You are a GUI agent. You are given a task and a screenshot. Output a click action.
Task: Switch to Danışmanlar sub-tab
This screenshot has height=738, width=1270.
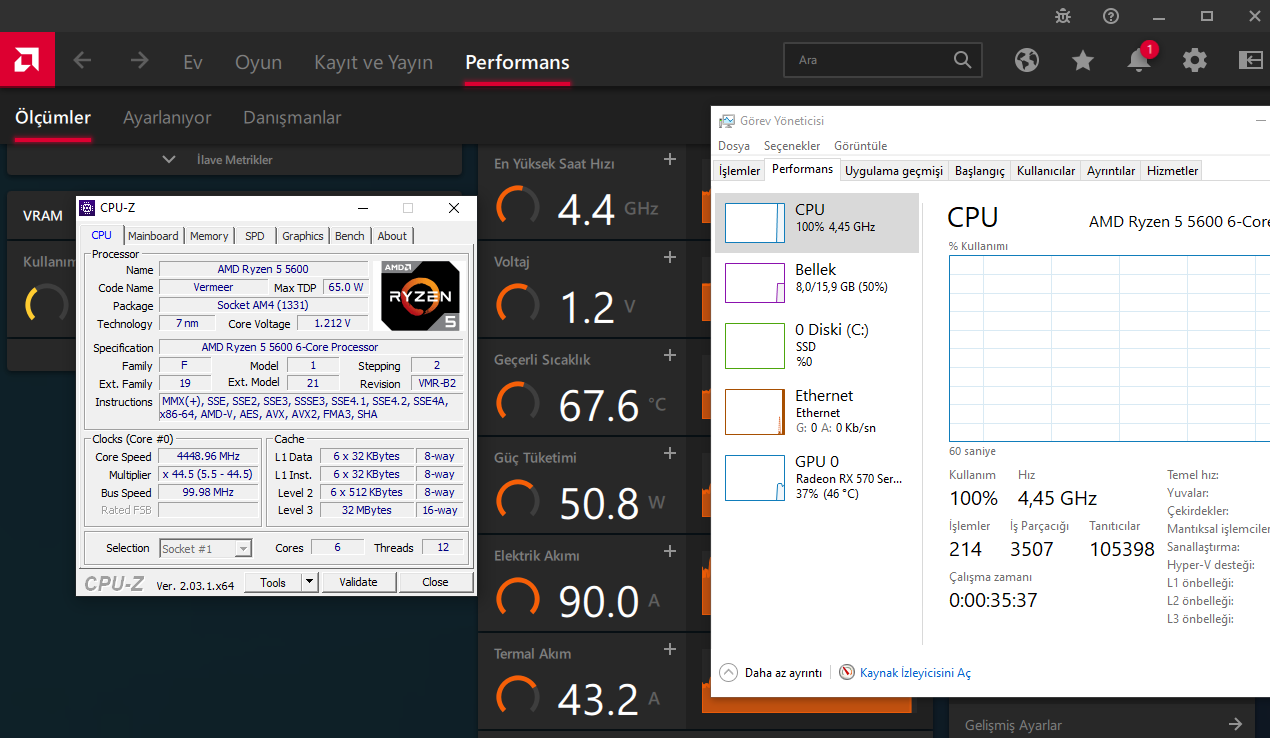click(292, 117)
